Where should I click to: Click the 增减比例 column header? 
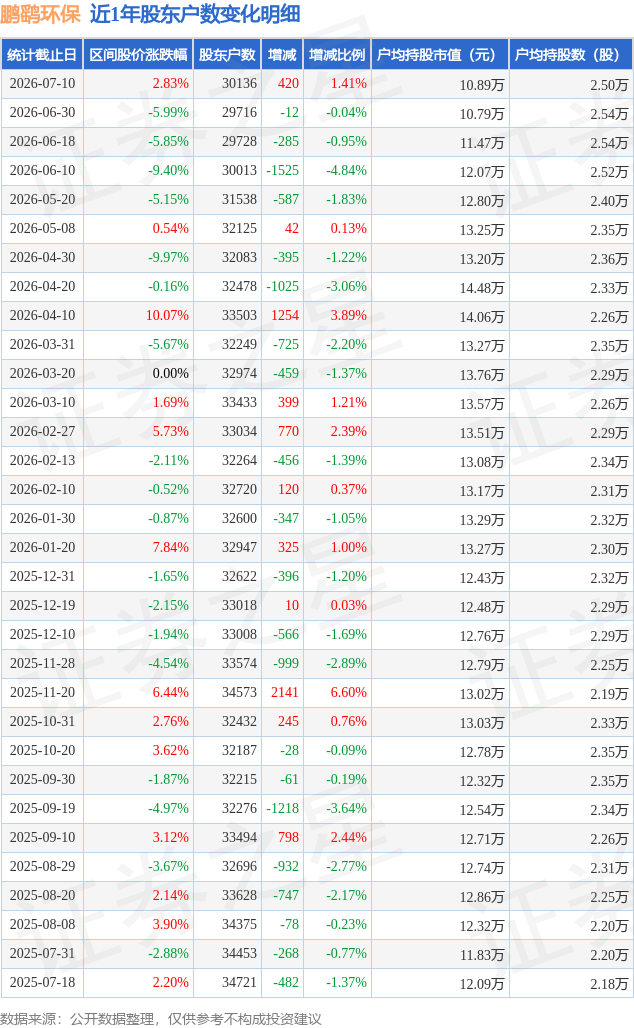[x=337, y=55]
